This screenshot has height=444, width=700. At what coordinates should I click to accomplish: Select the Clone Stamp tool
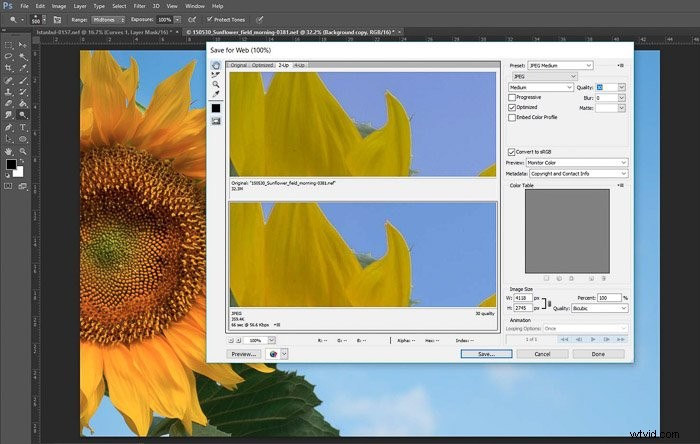click(x=8, y=92)
